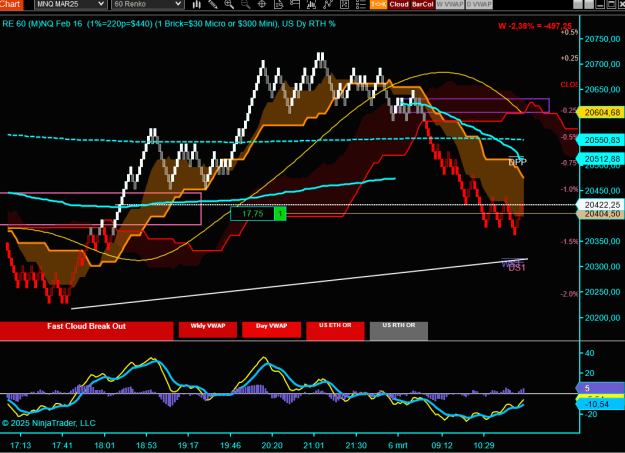The height and width of the screenshot is (453, 625).
Task: Toggle the D VWAP button
Action: pos(479,4)
